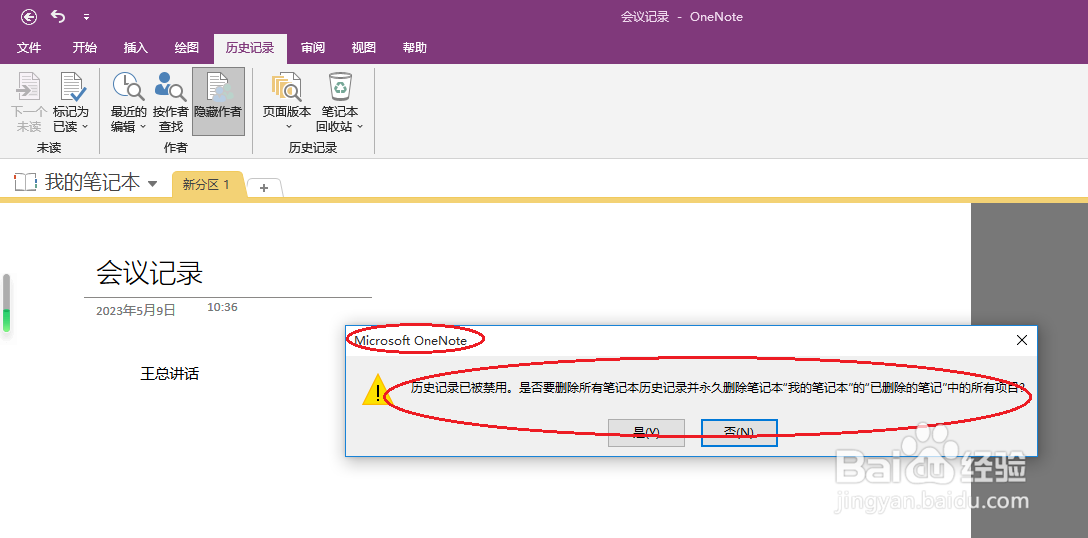
Task: Click the 笔记本回收站 bin icon
Action: [340, 86]
